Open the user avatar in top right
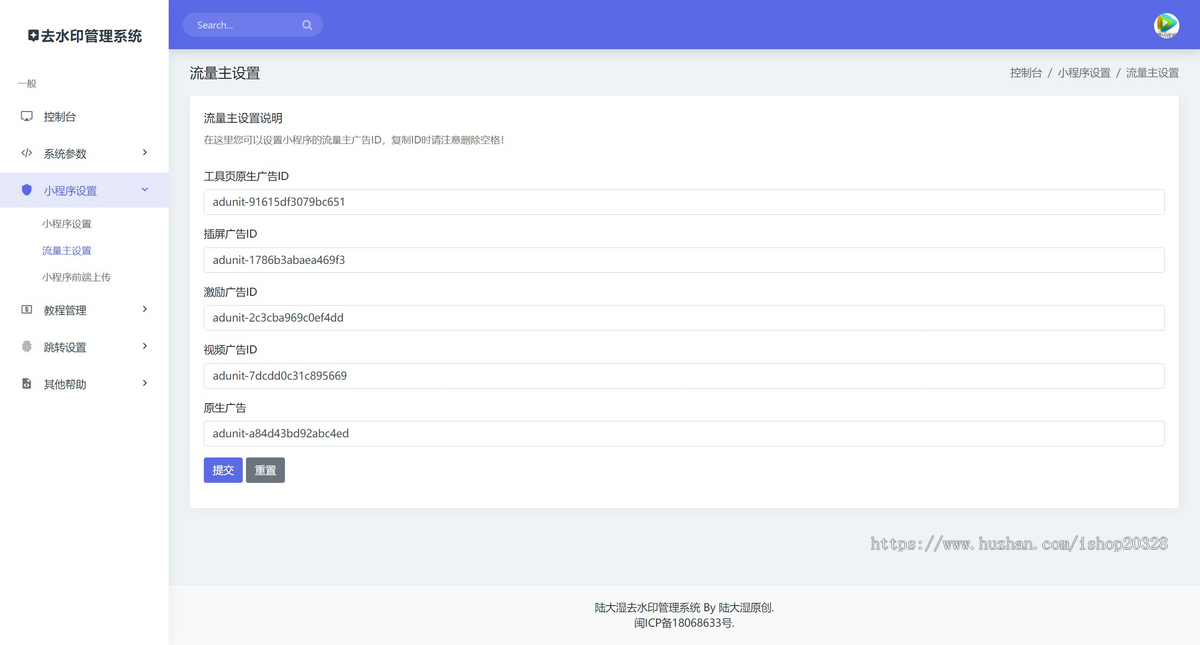Screen dimensions: 1200x645 tap(1166, 25)
